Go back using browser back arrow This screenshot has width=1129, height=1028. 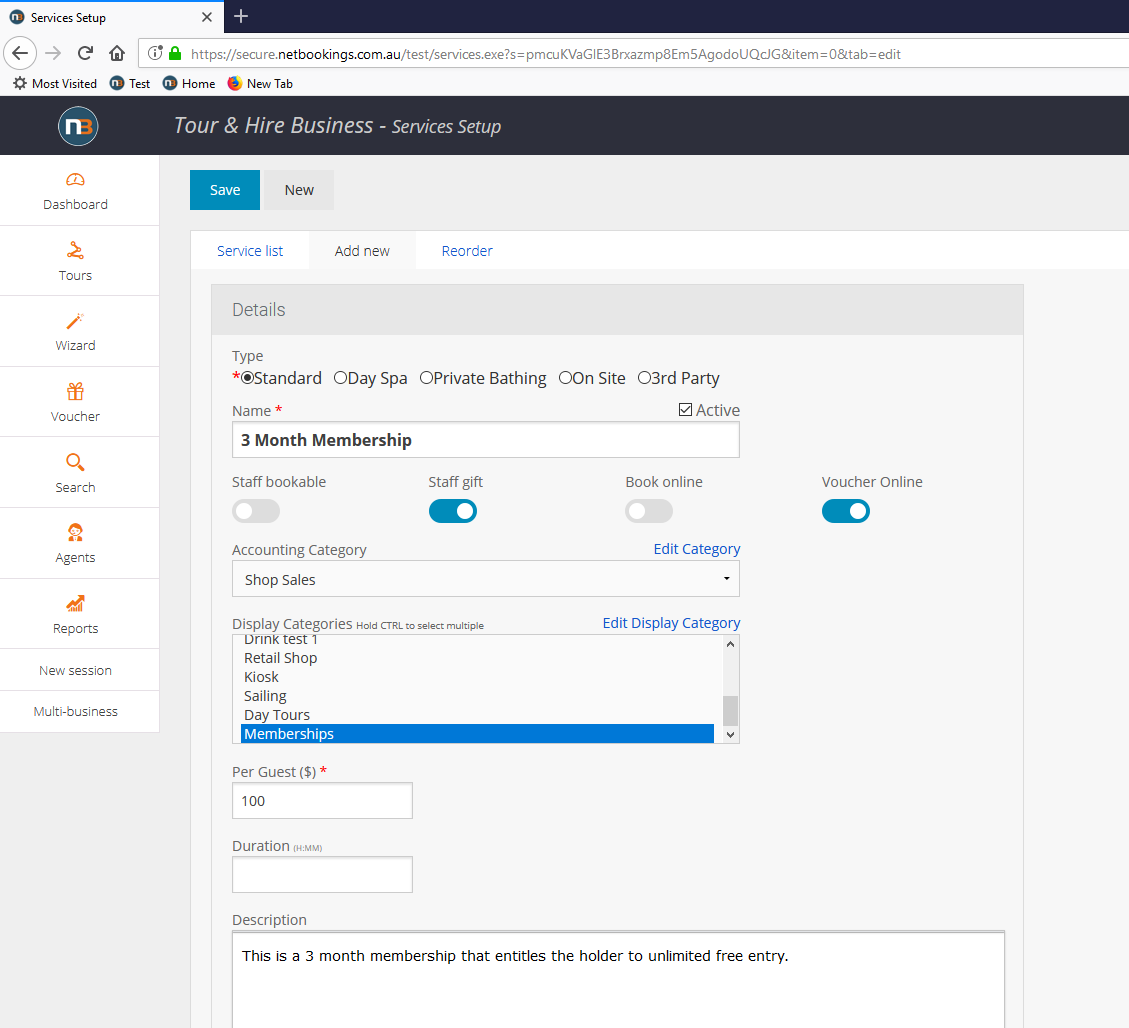20,53
